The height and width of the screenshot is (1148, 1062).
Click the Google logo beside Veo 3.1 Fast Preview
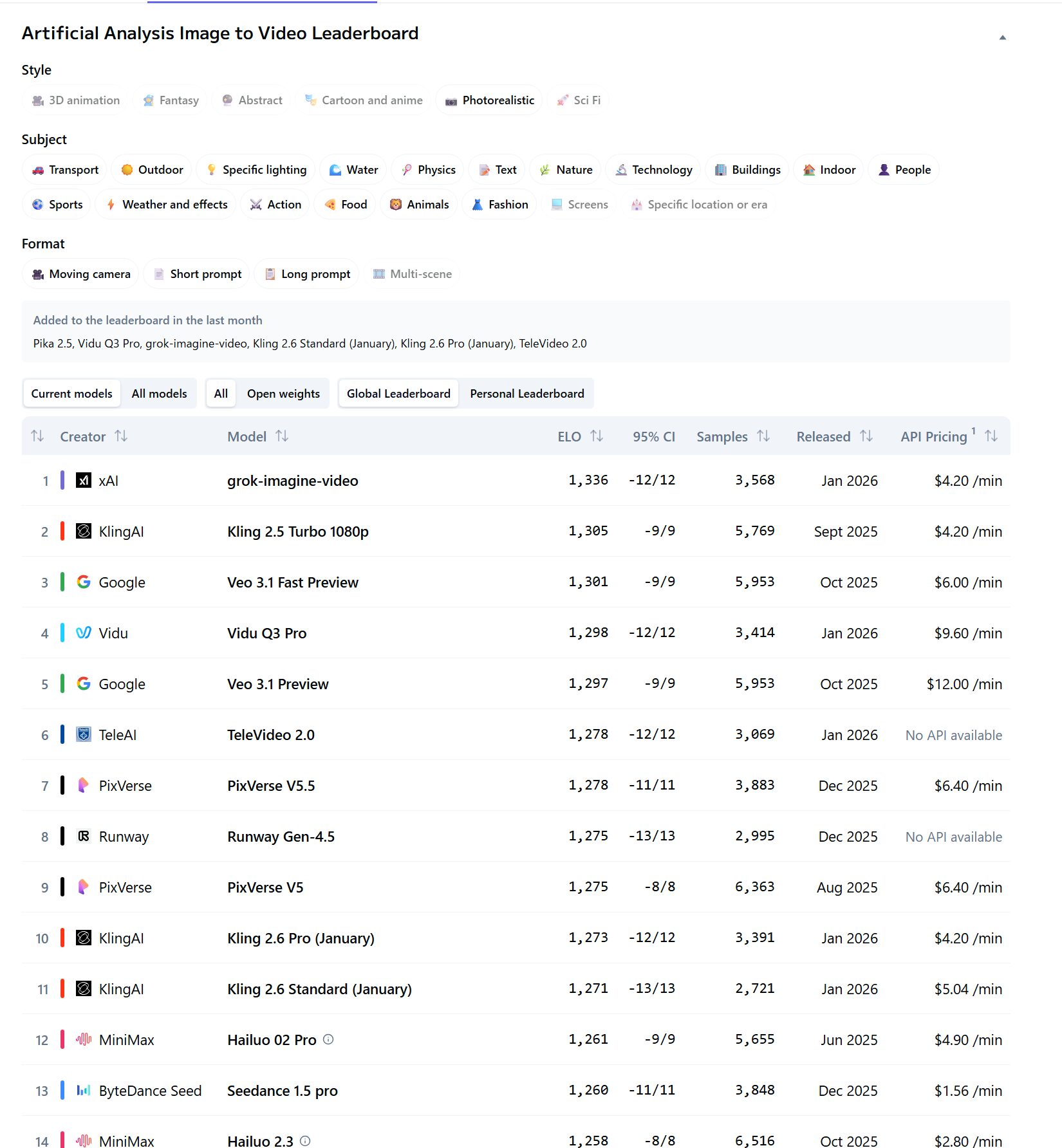coord(82,582)
